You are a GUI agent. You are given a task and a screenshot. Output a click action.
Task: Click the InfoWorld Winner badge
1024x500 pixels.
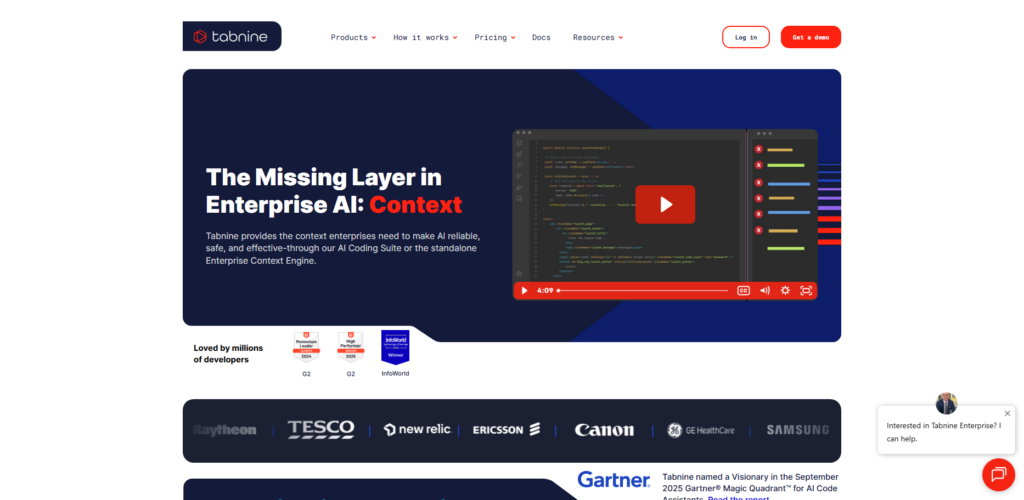pos(395,348)
